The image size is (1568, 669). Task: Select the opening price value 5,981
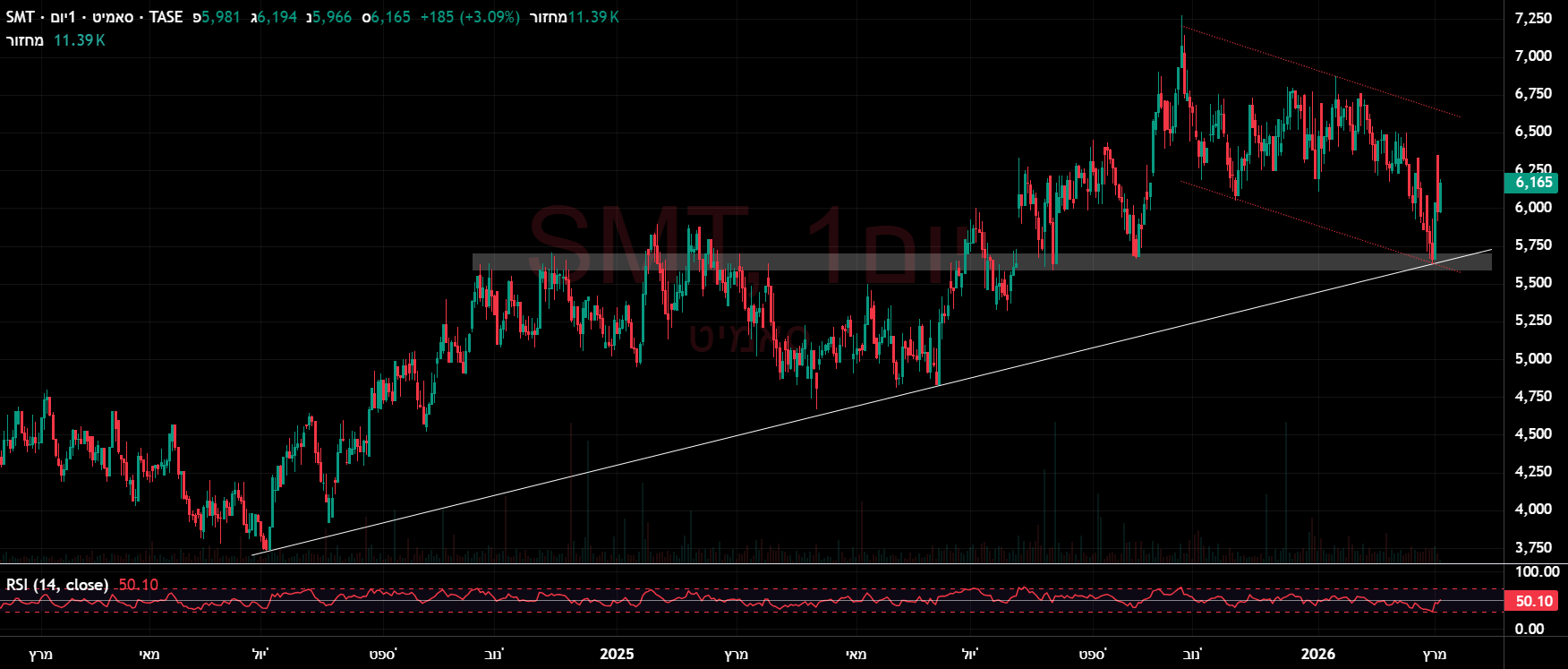click(x=220, y=17)
